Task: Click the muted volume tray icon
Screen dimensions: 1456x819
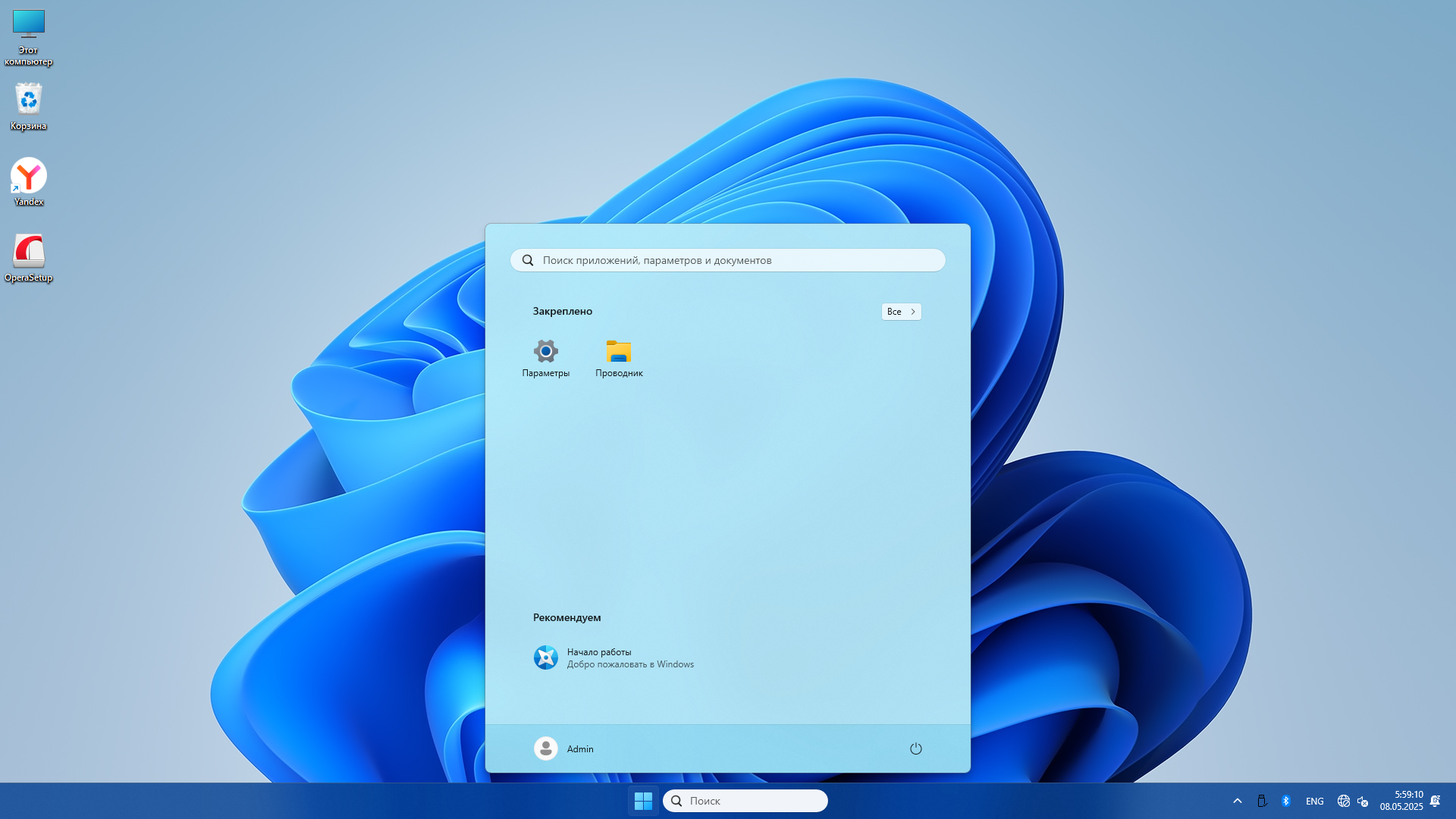Action: click(1363, 801)
